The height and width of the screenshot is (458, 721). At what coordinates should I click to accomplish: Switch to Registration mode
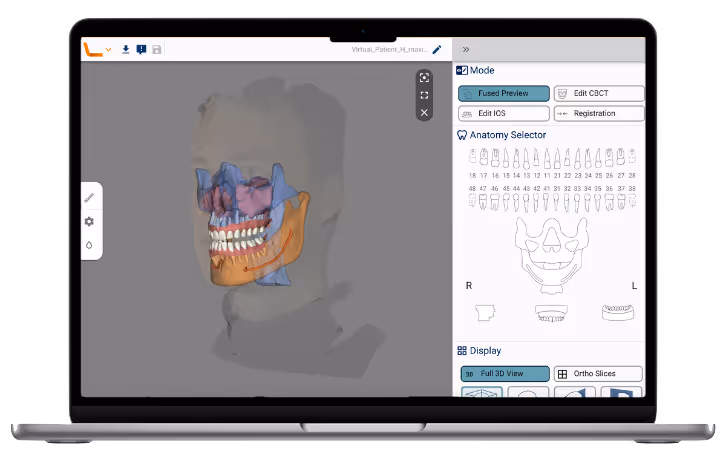(x=599, y=113)
